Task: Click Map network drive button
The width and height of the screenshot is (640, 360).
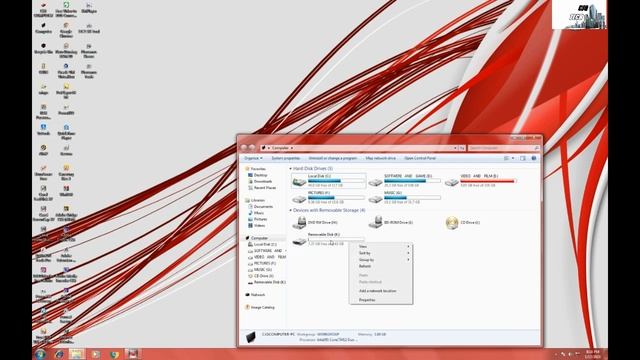Action: pos(380,158)
